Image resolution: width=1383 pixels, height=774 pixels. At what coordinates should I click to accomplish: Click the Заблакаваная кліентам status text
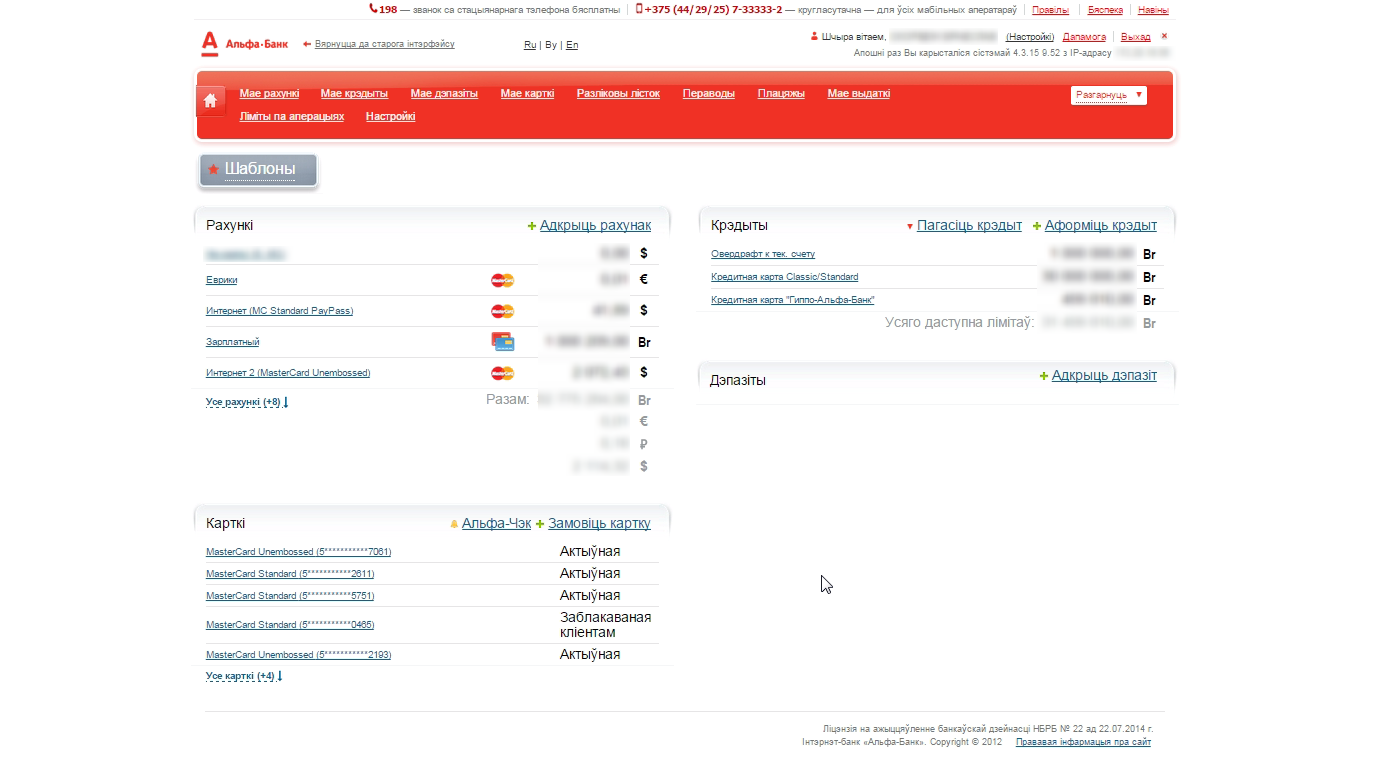point(605,625)
